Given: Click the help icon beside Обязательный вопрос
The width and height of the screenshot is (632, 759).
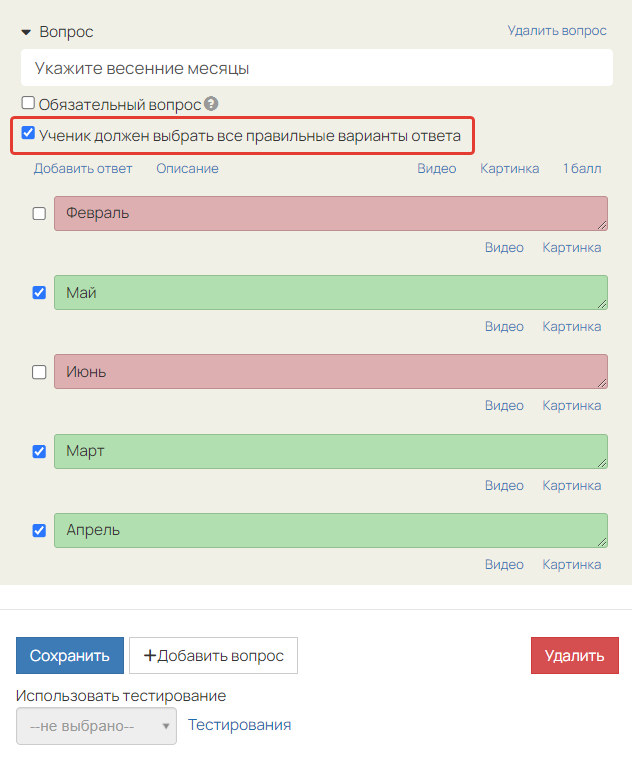Looking at the screenshot, I should 211,103.
